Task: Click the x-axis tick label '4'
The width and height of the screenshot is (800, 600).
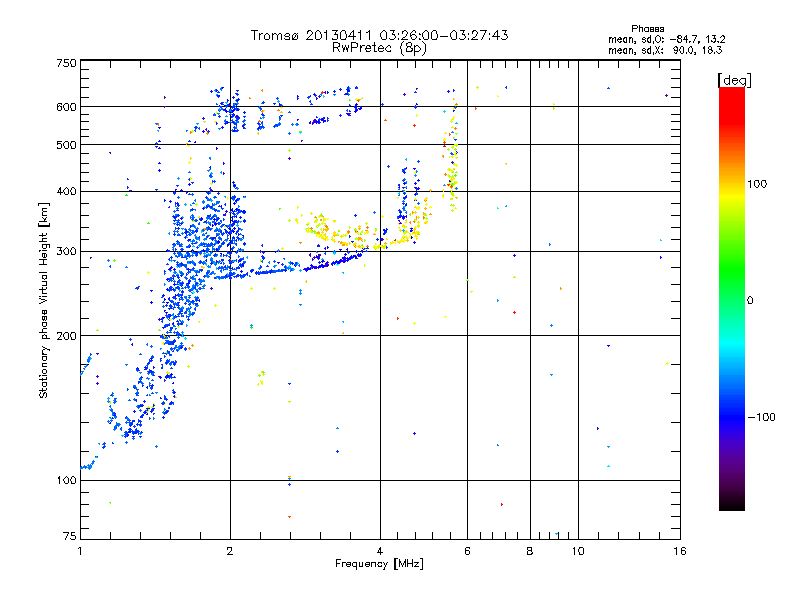Action: [380, 551]
